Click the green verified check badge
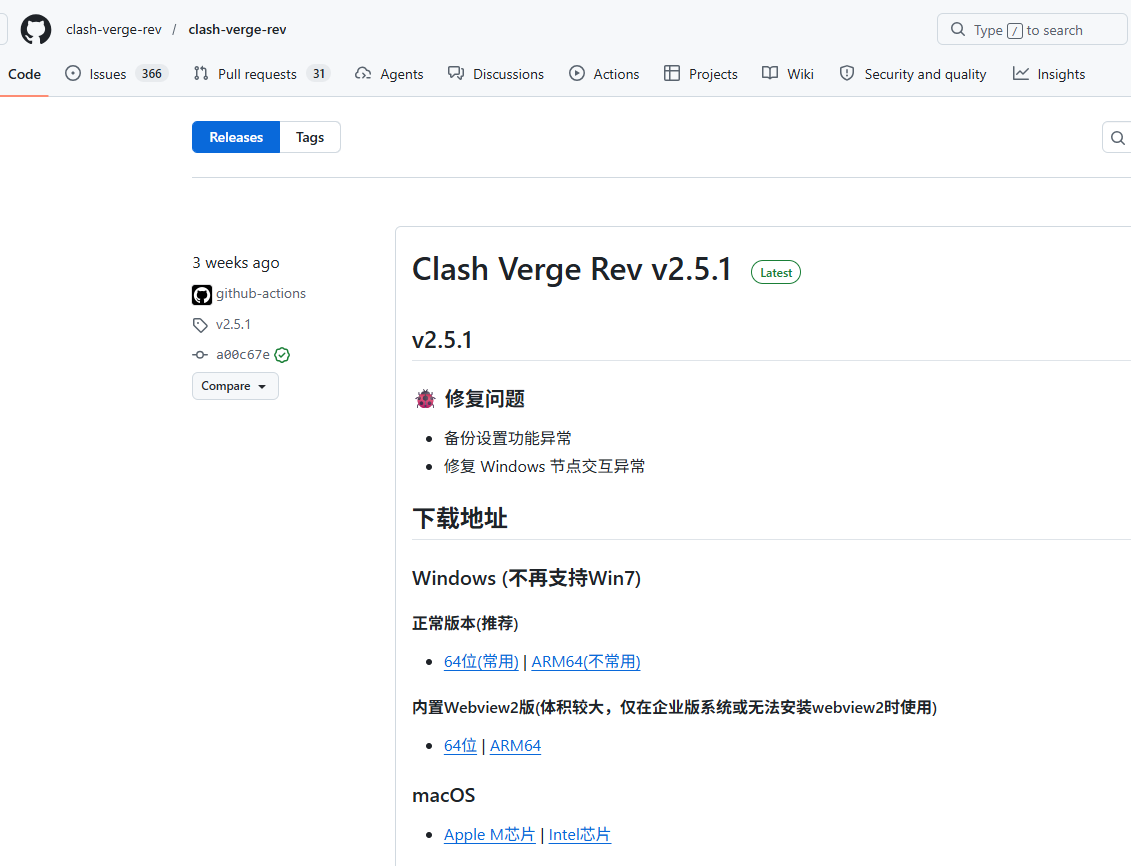The width and height of the screenshot is (1131, 866). pyautogui.click(x=282, y=355)
